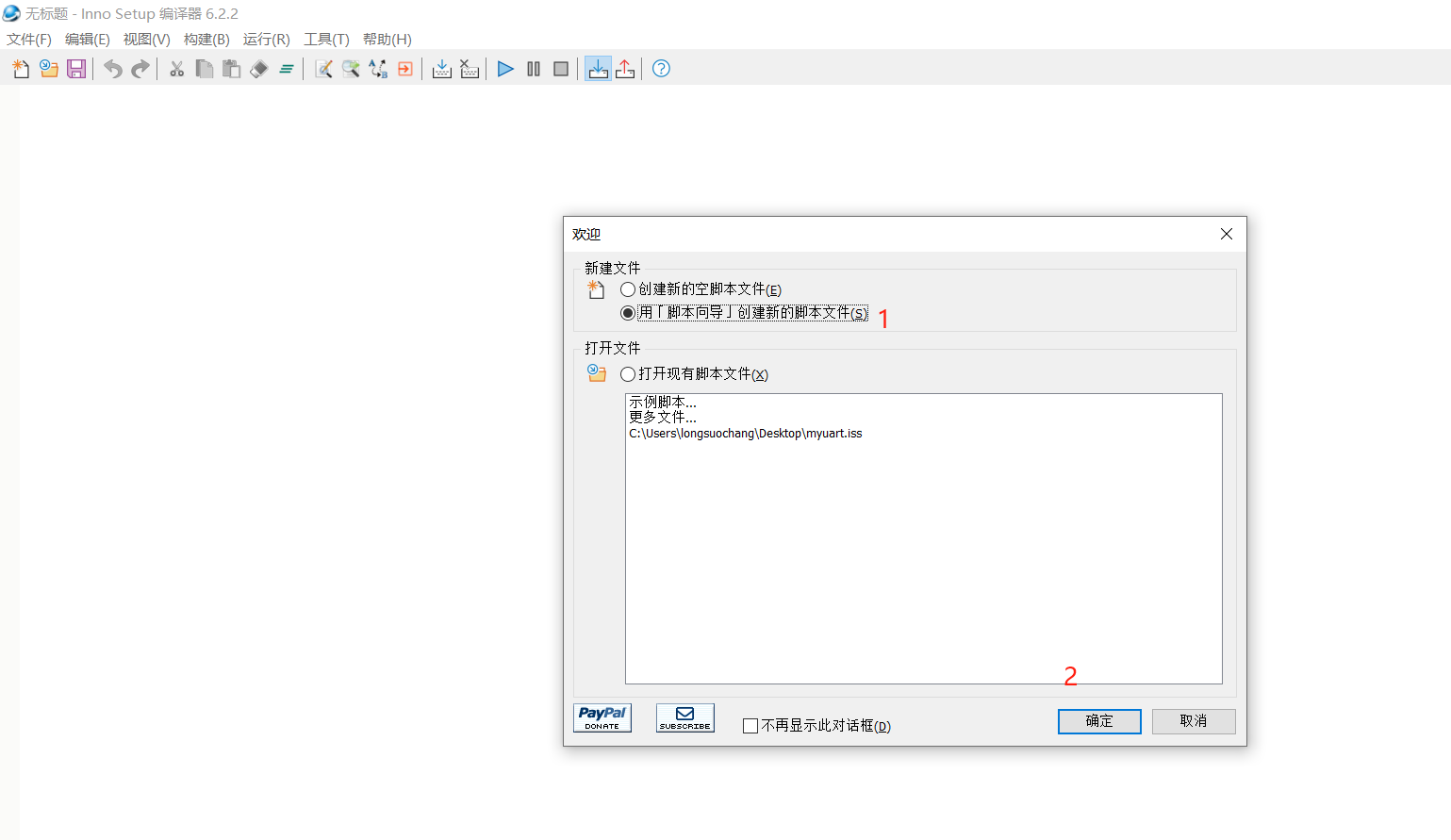The width and height of the screenshot is (1451, 840).
Task: Click the Redo arrow icon
Action: point(140,69)
